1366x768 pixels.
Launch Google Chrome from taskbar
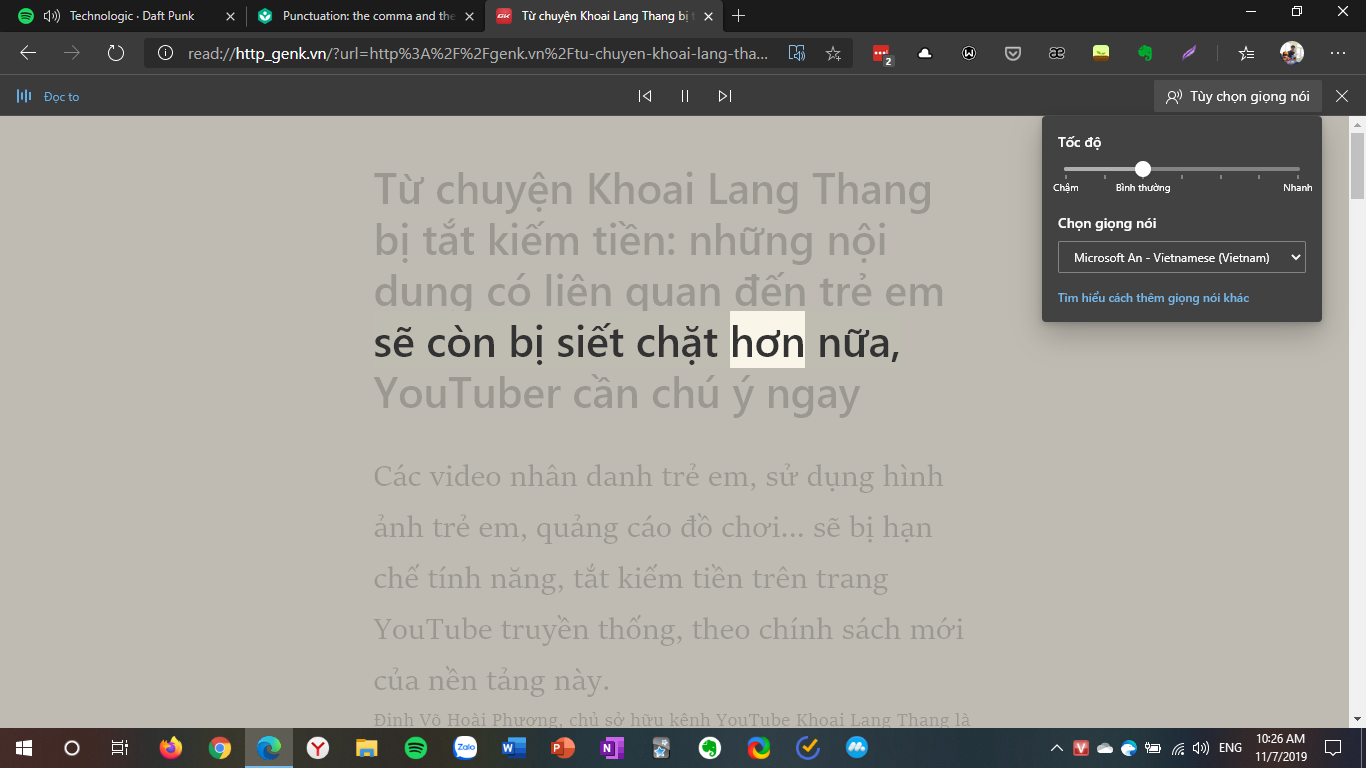point(220,748)
